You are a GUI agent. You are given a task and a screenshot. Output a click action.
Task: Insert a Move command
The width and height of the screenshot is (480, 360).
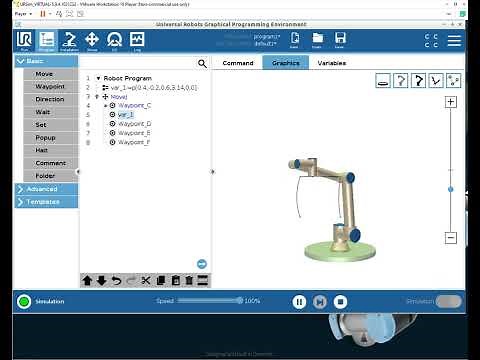tap(51, 74)
